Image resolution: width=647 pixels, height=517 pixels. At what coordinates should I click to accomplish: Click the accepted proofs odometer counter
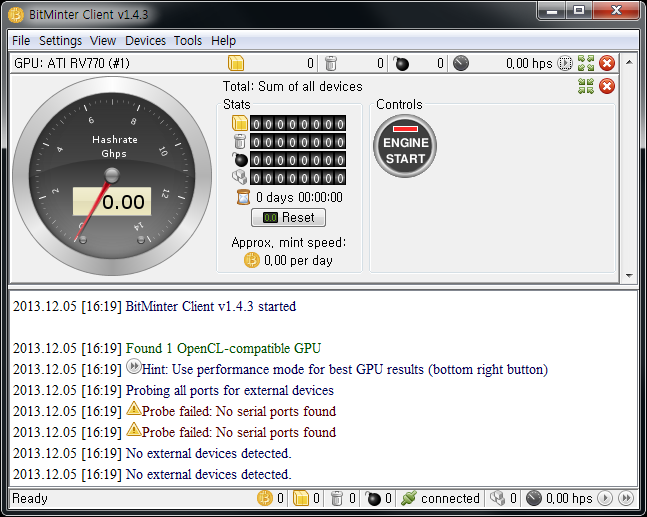[x=298, y=123]
